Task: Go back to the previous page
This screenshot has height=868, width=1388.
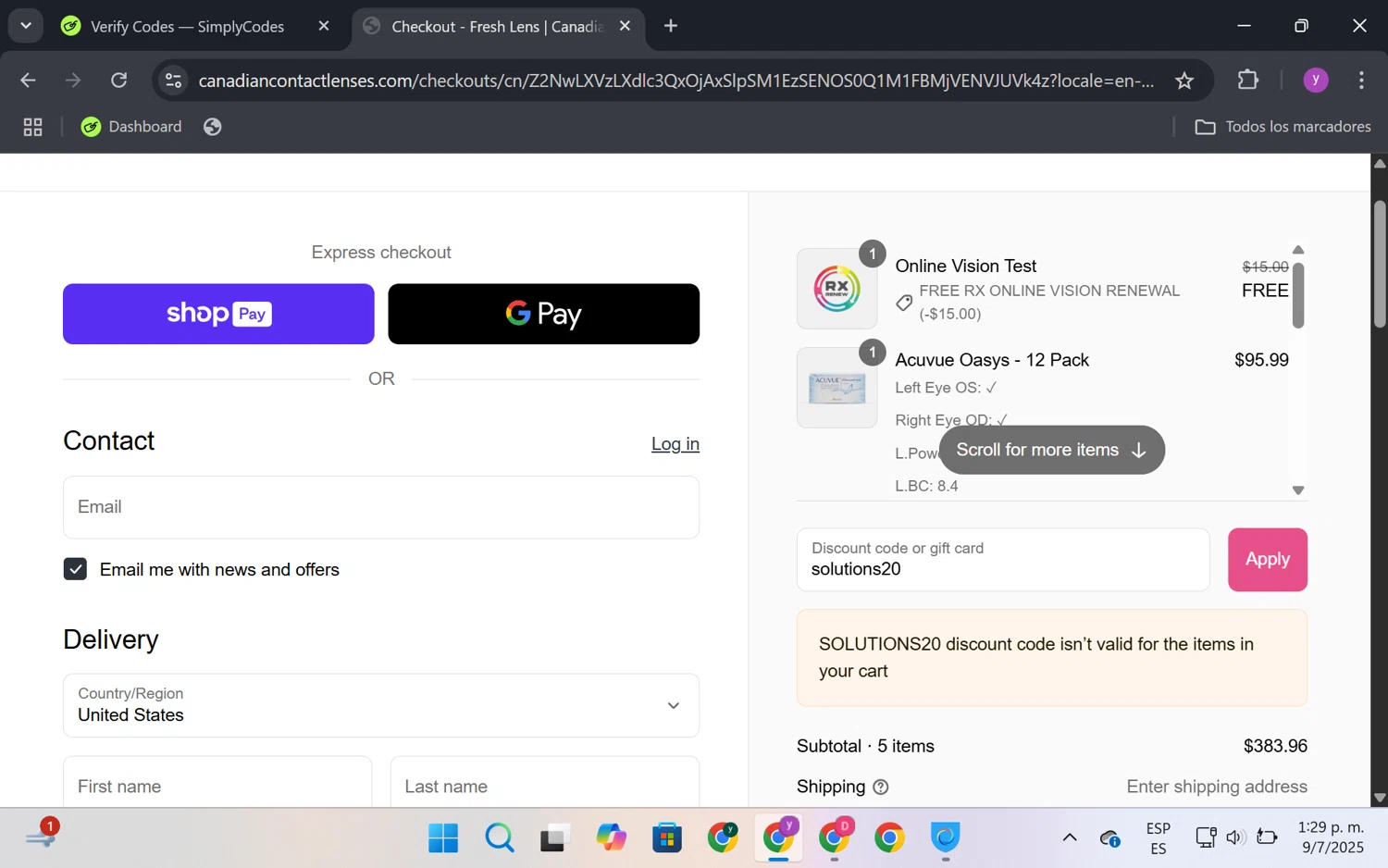Action: (x=28, y=81)
